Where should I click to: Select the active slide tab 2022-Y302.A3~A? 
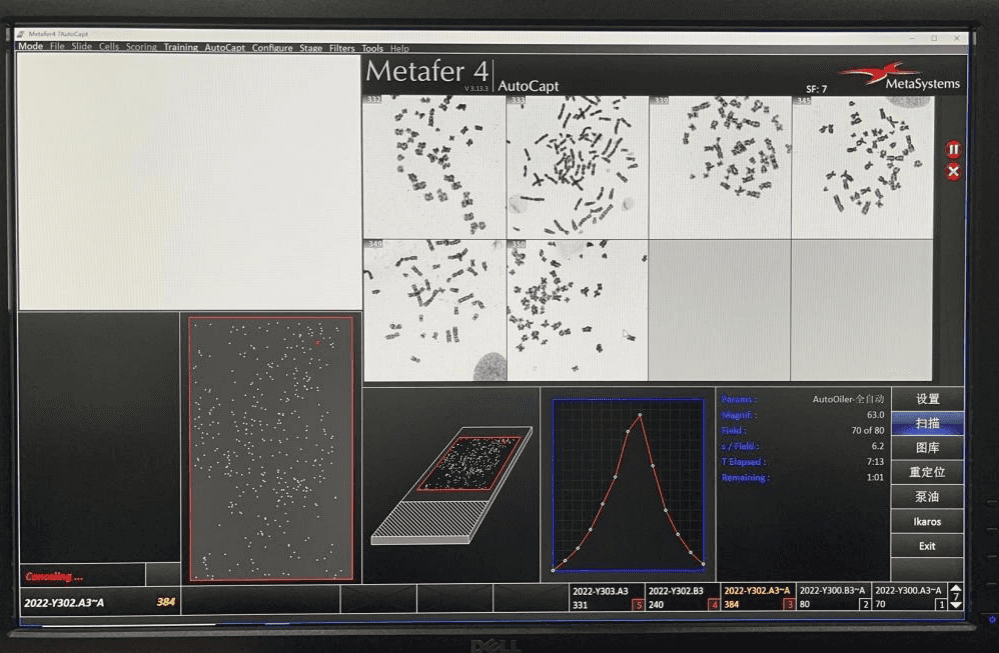click(x=757, y=597)
